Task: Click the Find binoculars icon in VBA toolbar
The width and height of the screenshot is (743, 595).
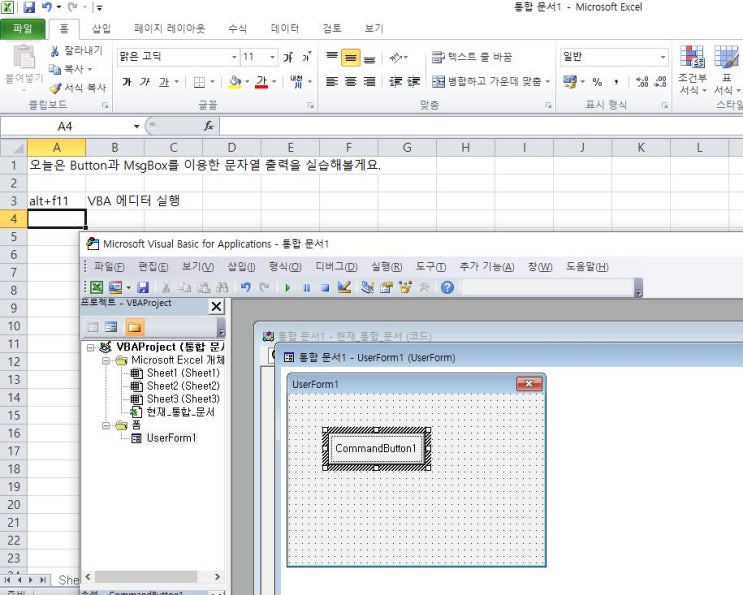Action: click(222, 287)
